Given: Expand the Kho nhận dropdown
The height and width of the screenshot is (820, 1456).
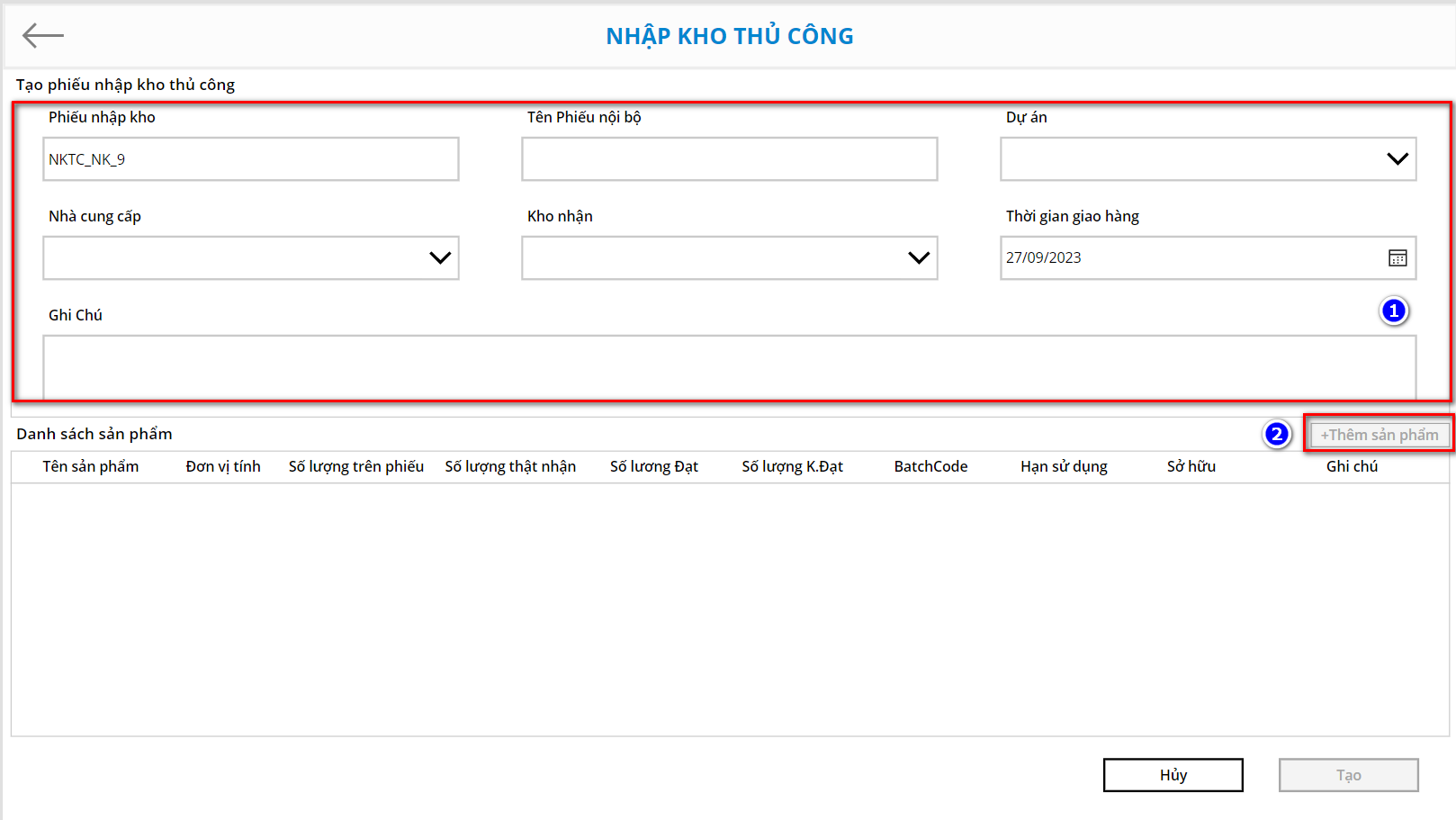Looking at the screenshot, I should coord(730,258).
